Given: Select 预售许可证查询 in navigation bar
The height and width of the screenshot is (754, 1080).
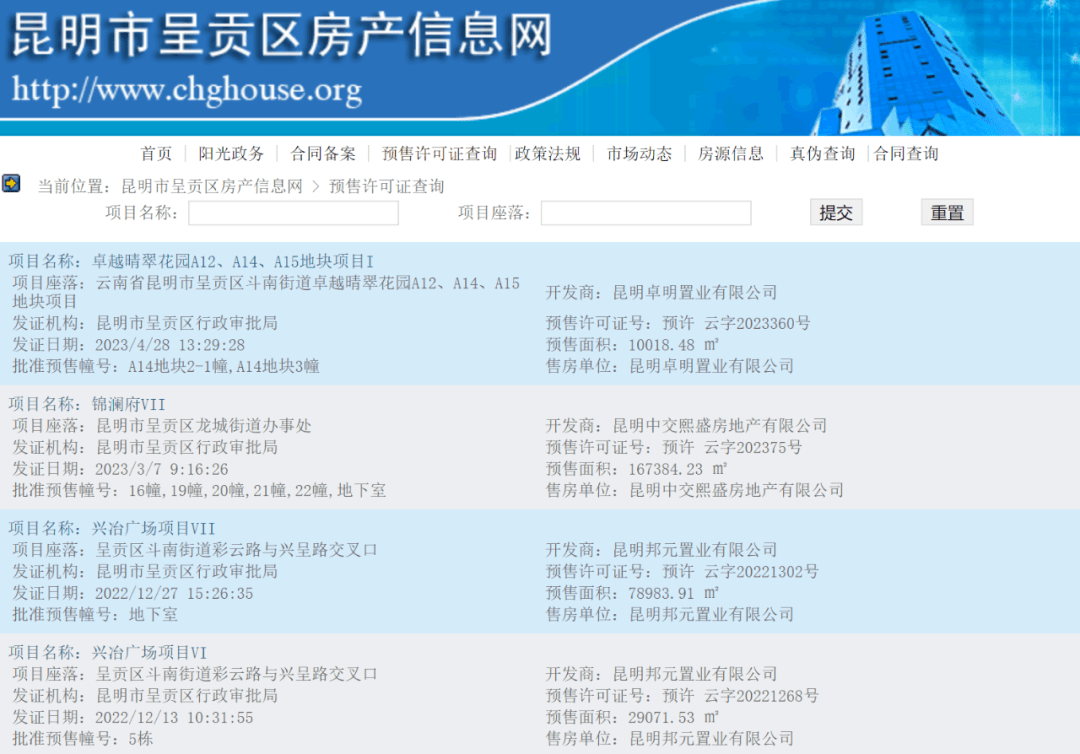Looking at the screenshot, I should click(x=439, y=154).
